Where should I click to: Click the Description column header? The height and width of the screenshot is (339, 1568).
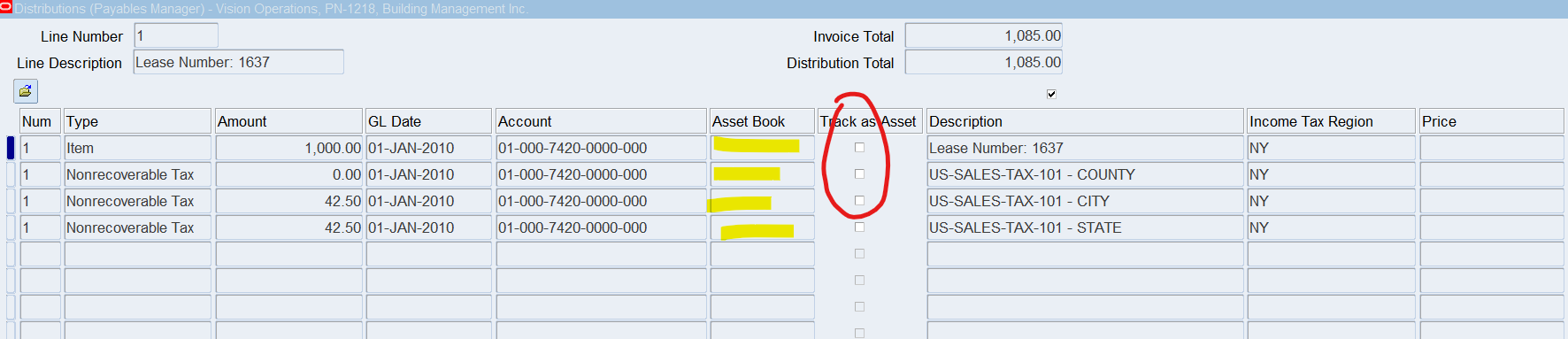pos(1086,121)
